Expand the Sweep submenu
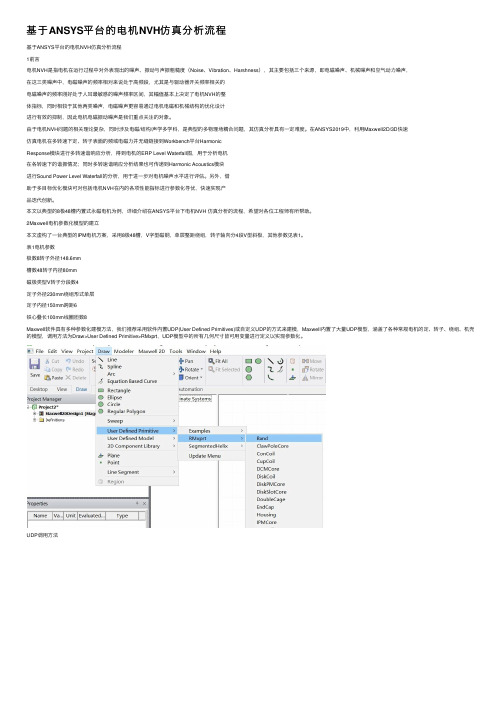The height and width of the screenshot is (713, 504). [x=136, y=421]
